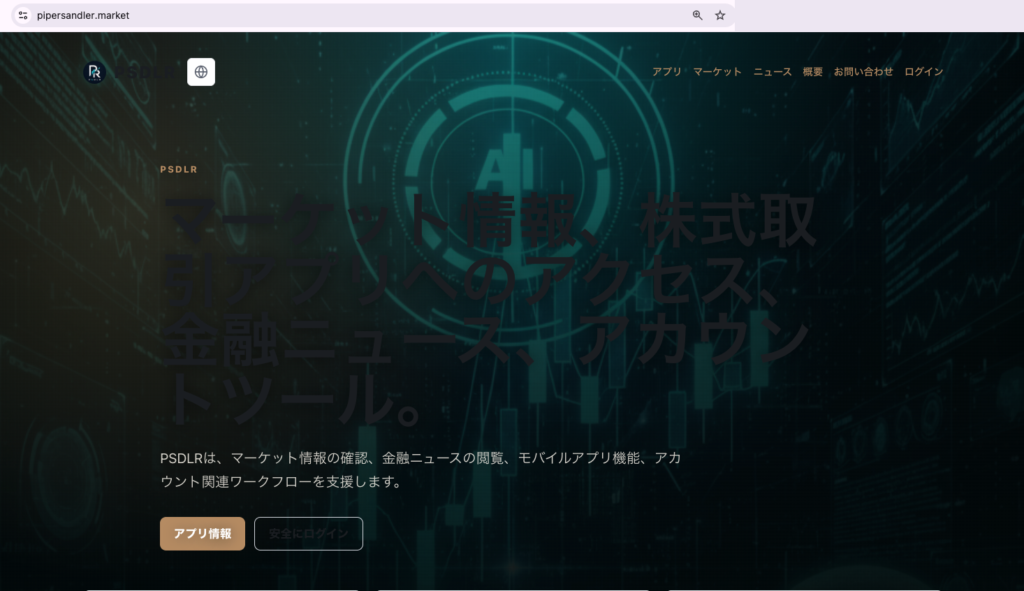Click the アプリ情報 button
This screenshot has width=1024, height=591.
[x=202, y=534]
